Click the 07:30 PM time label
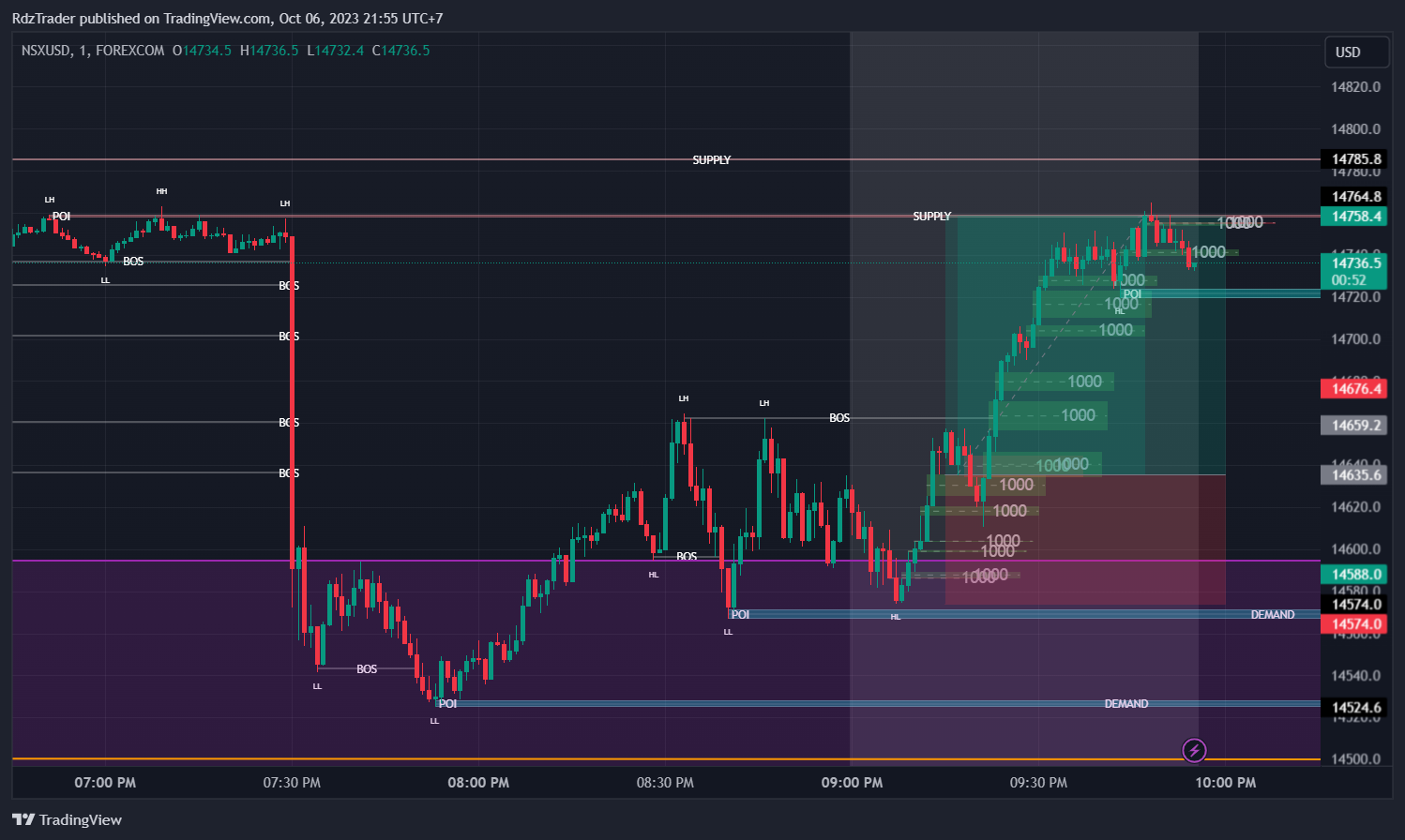Viewport: 1405px width, 840px height. pos(292,783)
